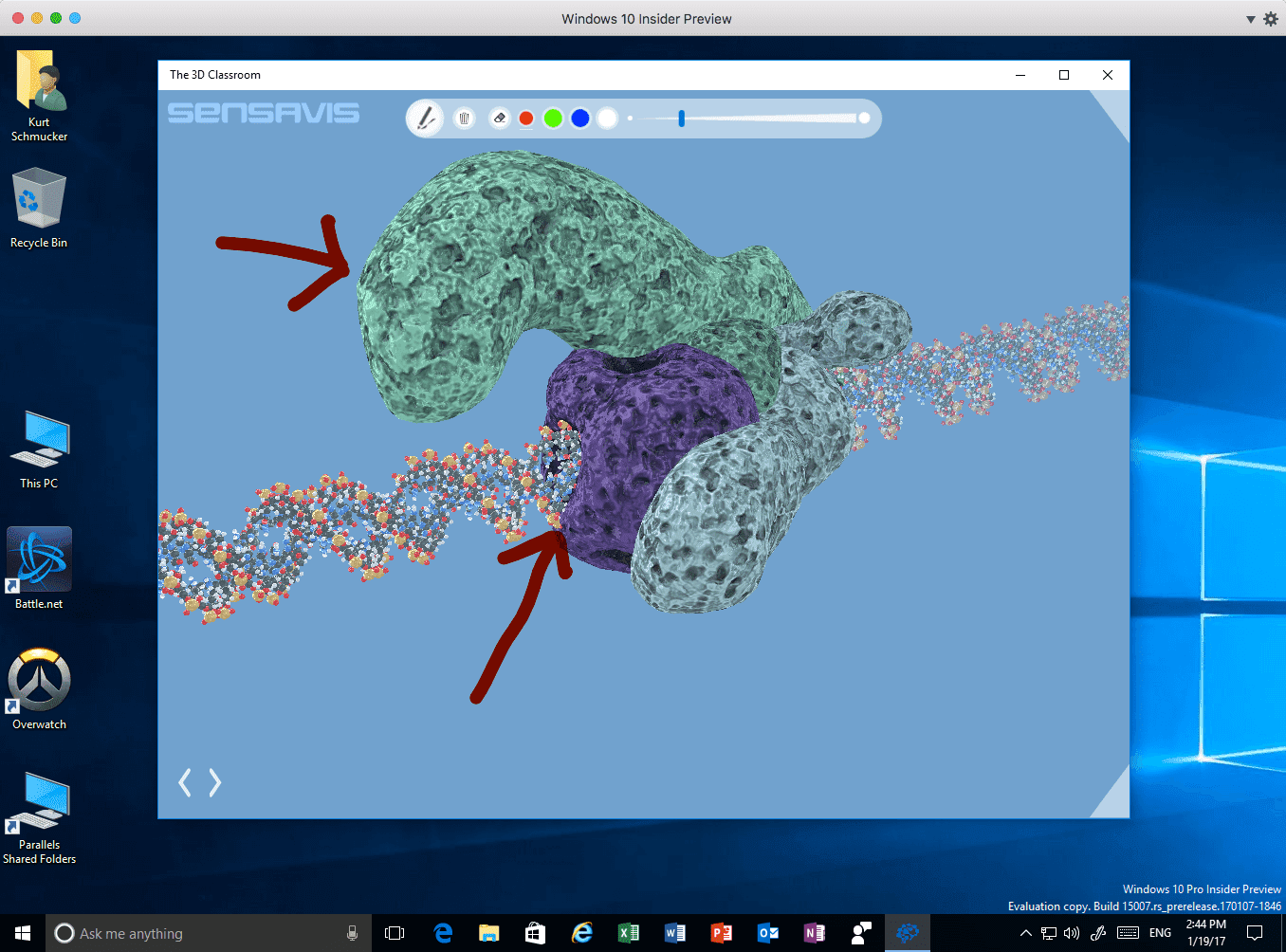Choose the white pen color
The height and width of the screenshot is (952, 1286).
pyautogui.click(x=608, y=118)
